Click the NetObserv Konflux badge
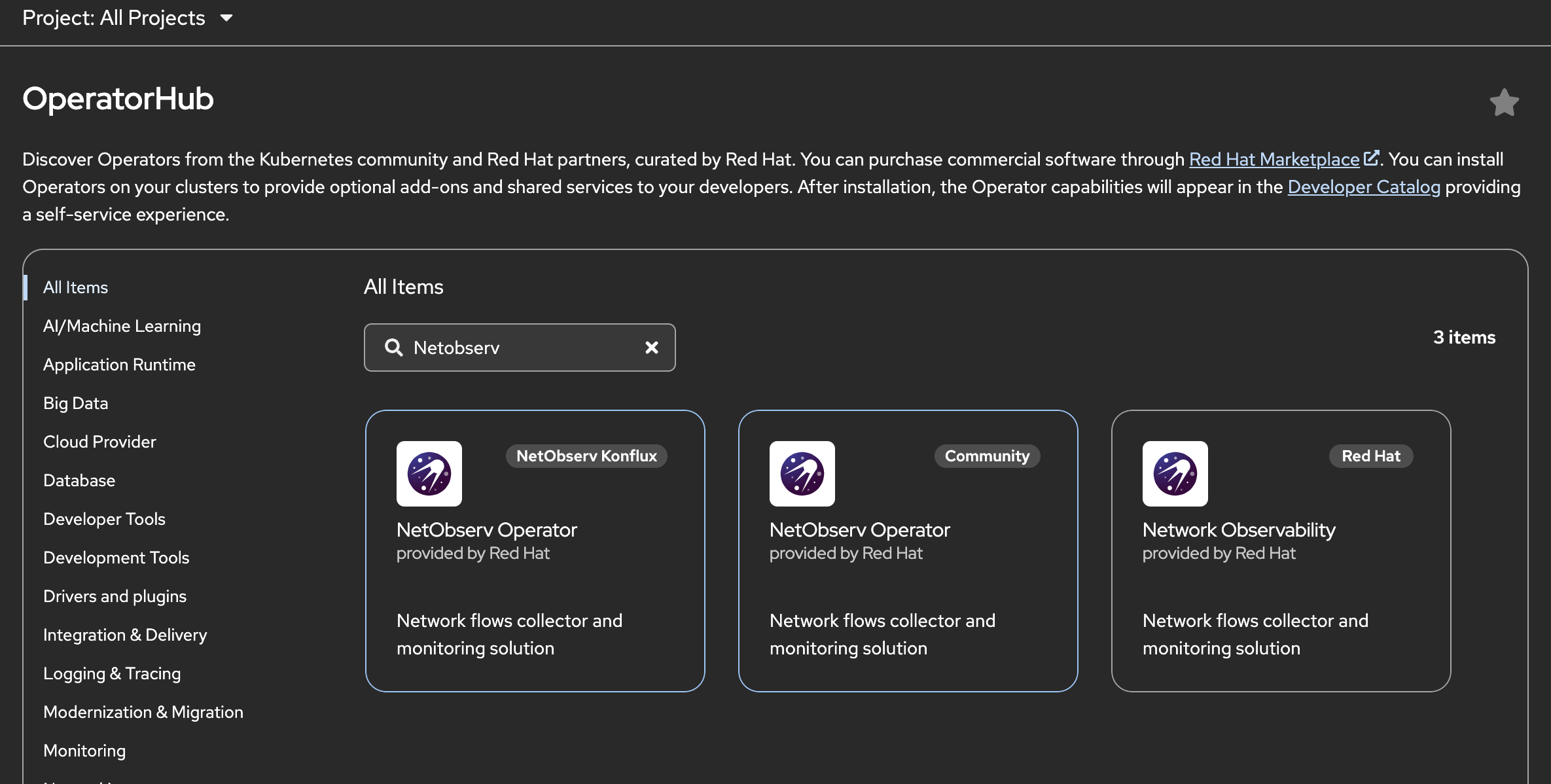This screenshot has height=784, width=1551. (x=586, y=456)
